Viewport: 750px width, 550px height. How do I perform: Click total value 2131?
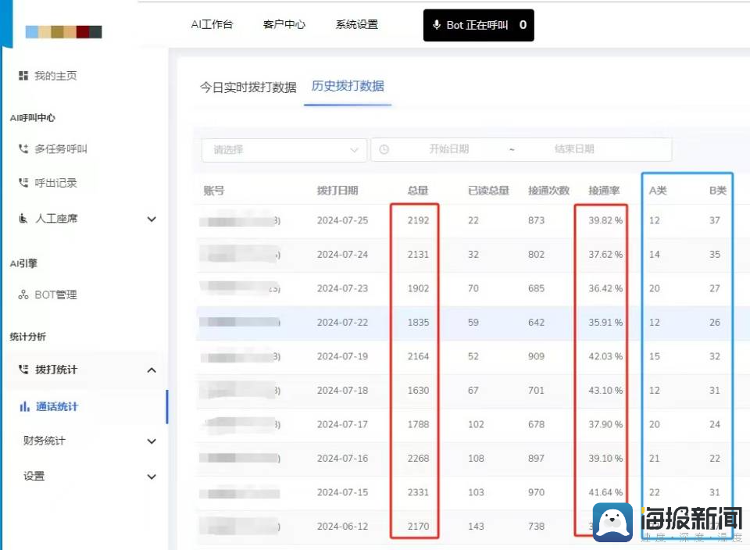point(418,254)
